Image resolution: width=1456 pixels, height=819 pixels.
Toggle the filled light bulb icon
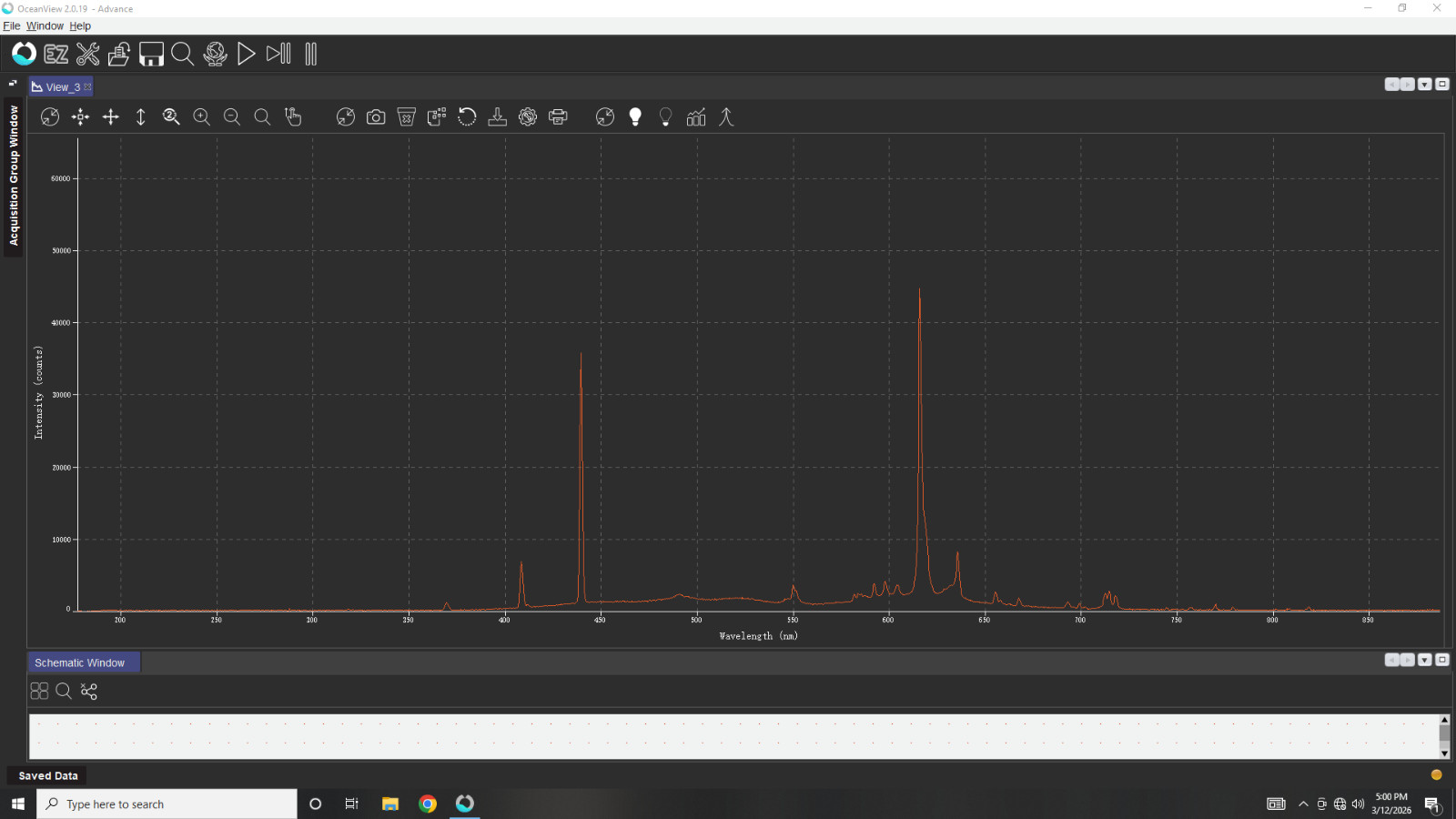635,117
